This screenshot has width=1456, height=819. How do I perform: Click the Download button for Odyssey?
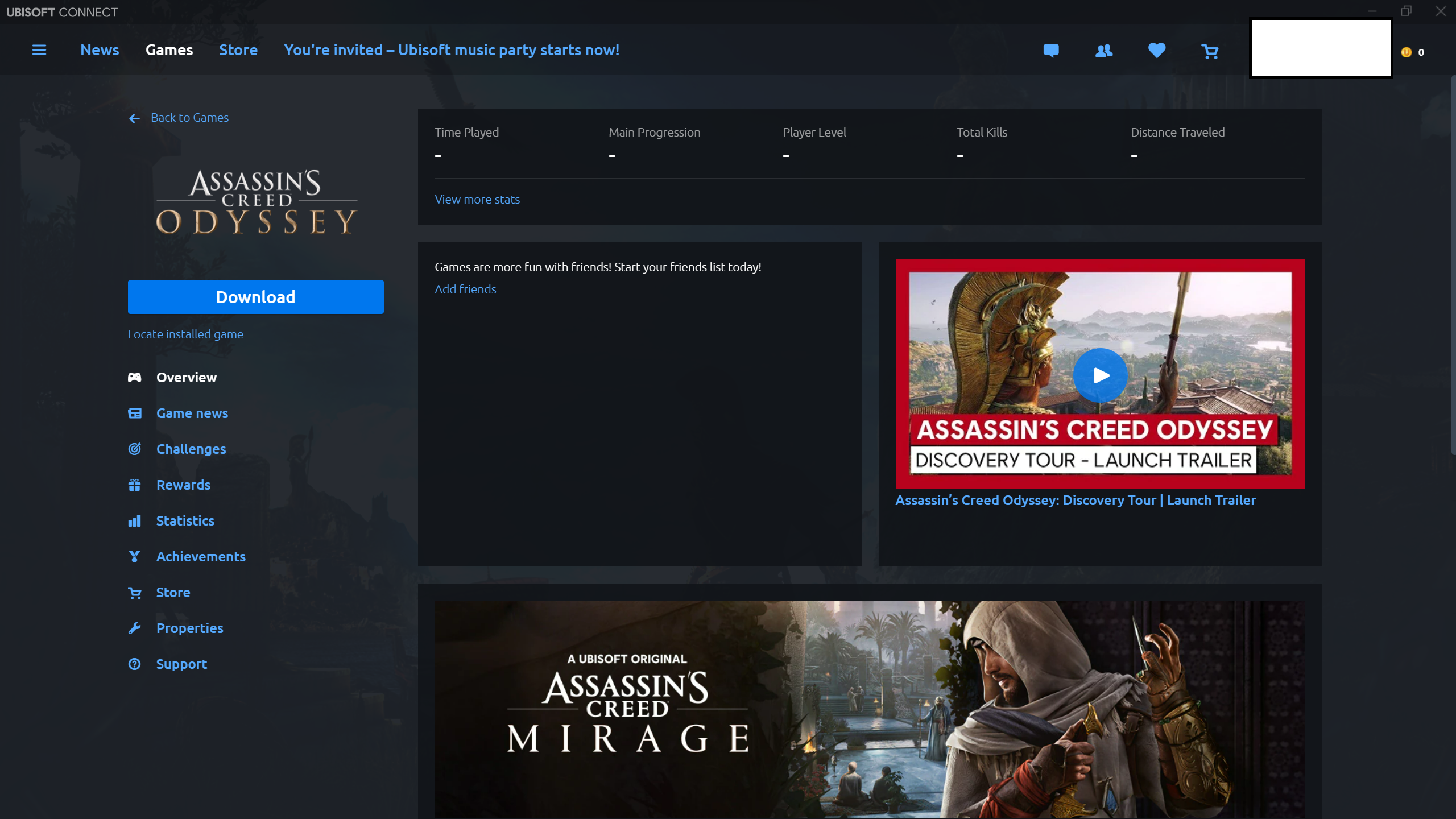255,297
